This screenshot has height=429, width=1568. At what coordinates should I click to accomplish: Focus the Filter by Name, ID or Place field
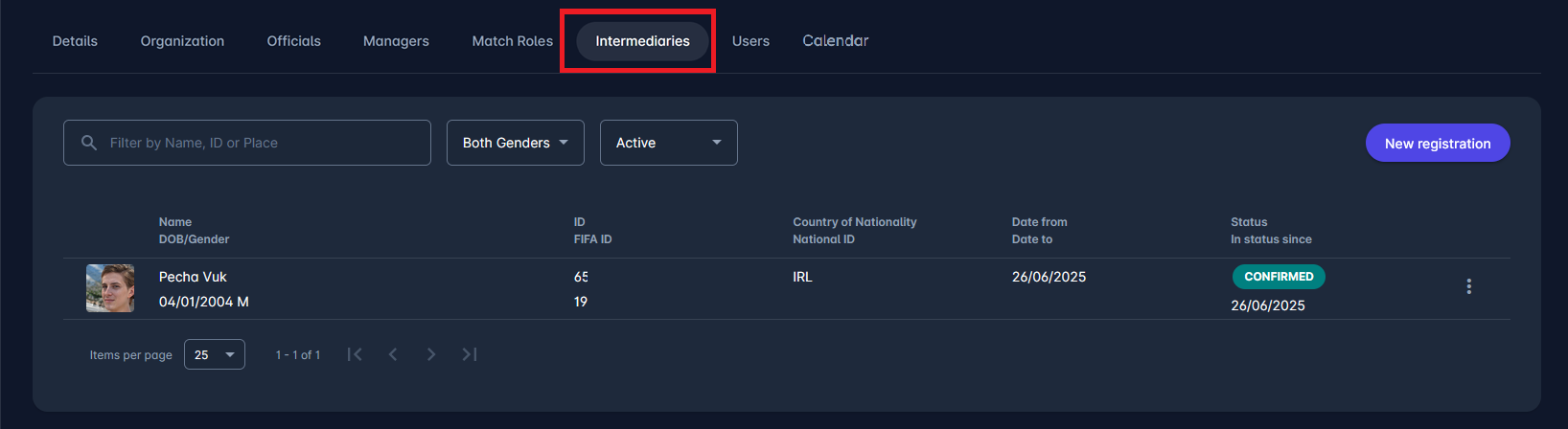click(x=259, y=143)
